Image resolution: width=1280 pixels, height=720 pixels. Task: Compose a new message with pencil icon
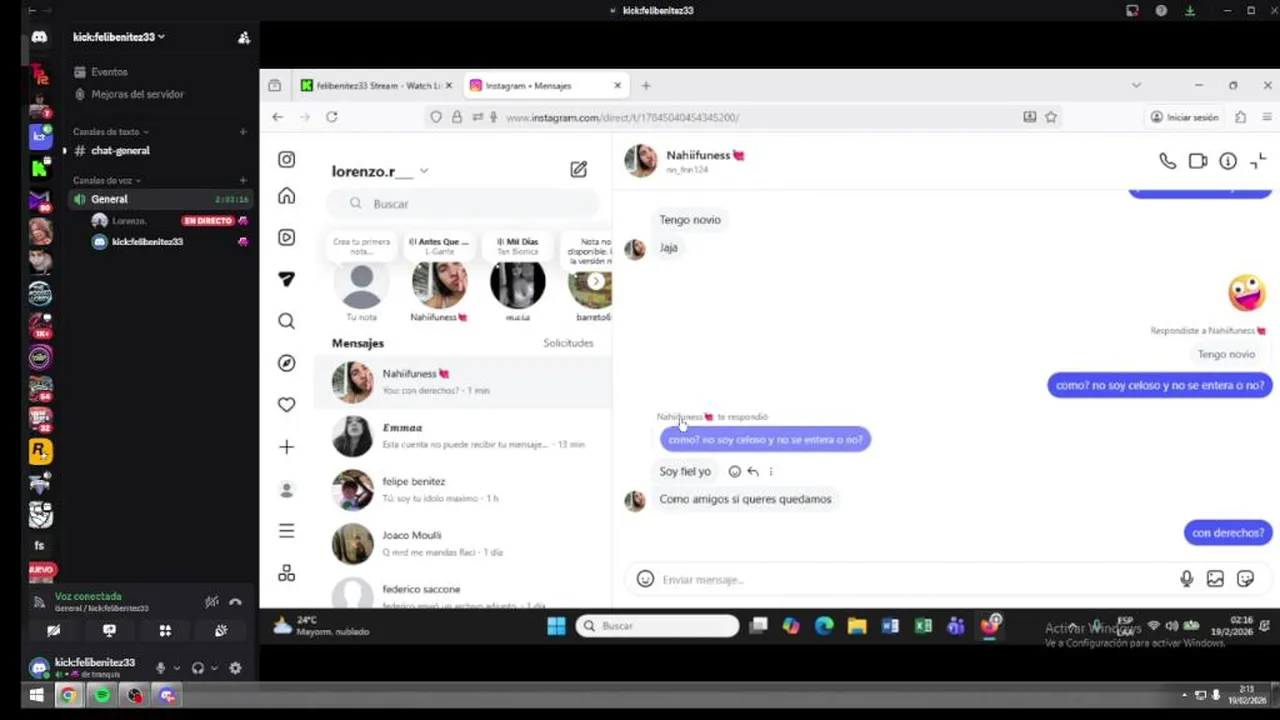point(578,170)
